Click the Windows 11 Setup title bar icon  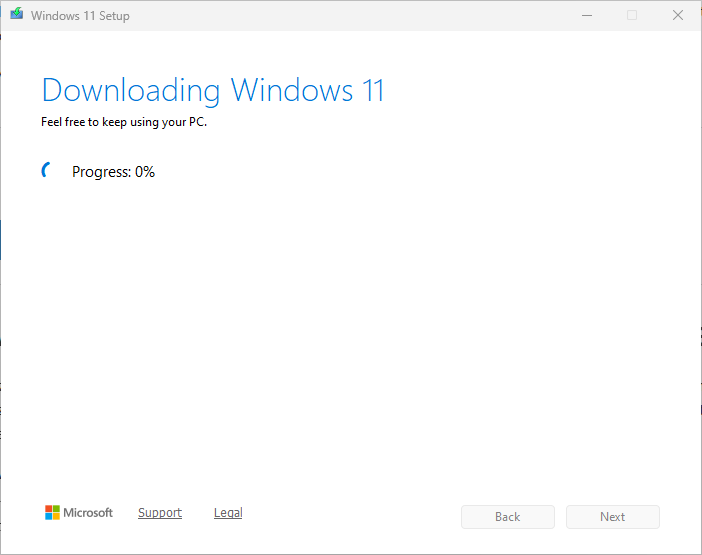click(17, 14)
